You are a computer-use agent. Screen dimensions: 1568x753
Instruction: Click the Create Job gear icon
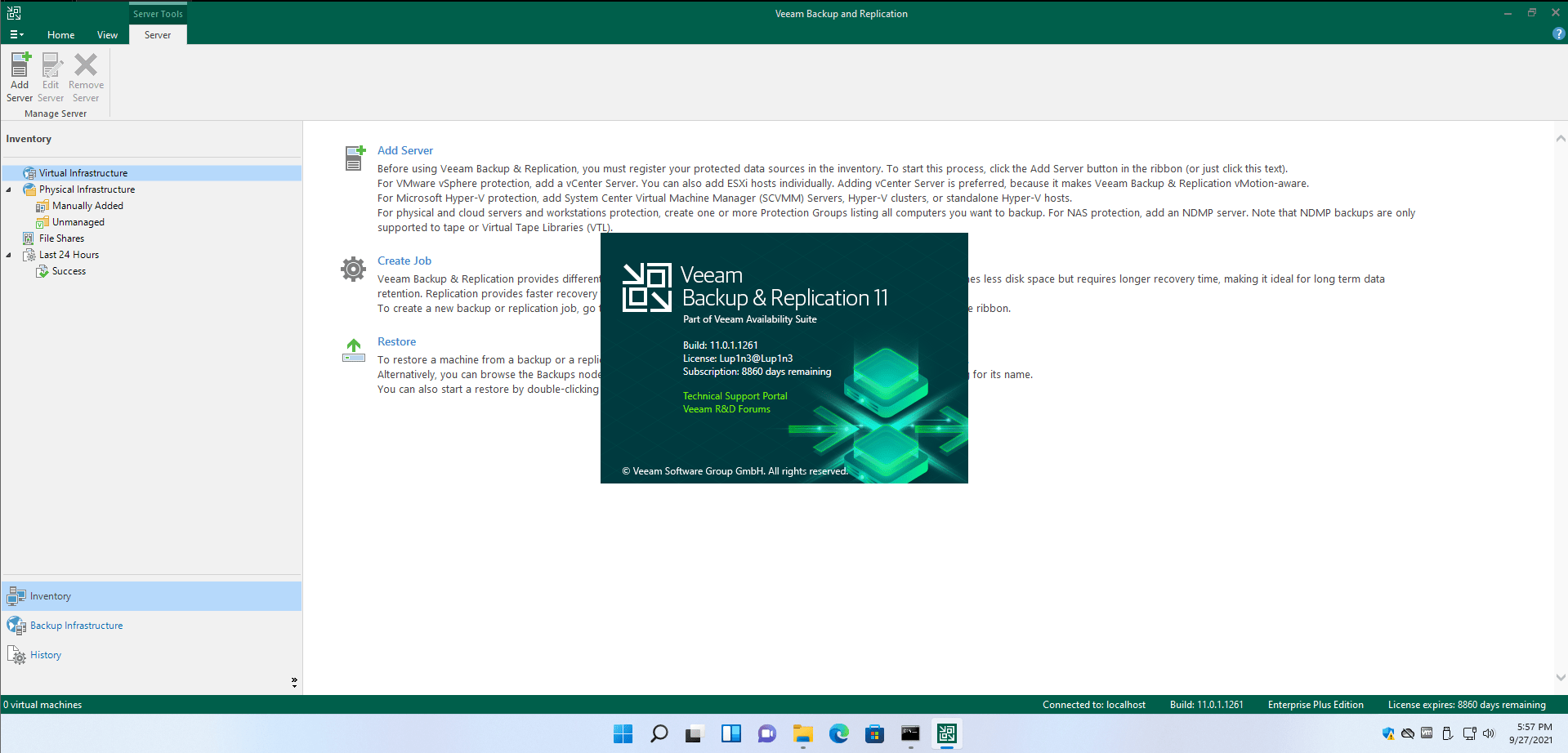(353, 269)
